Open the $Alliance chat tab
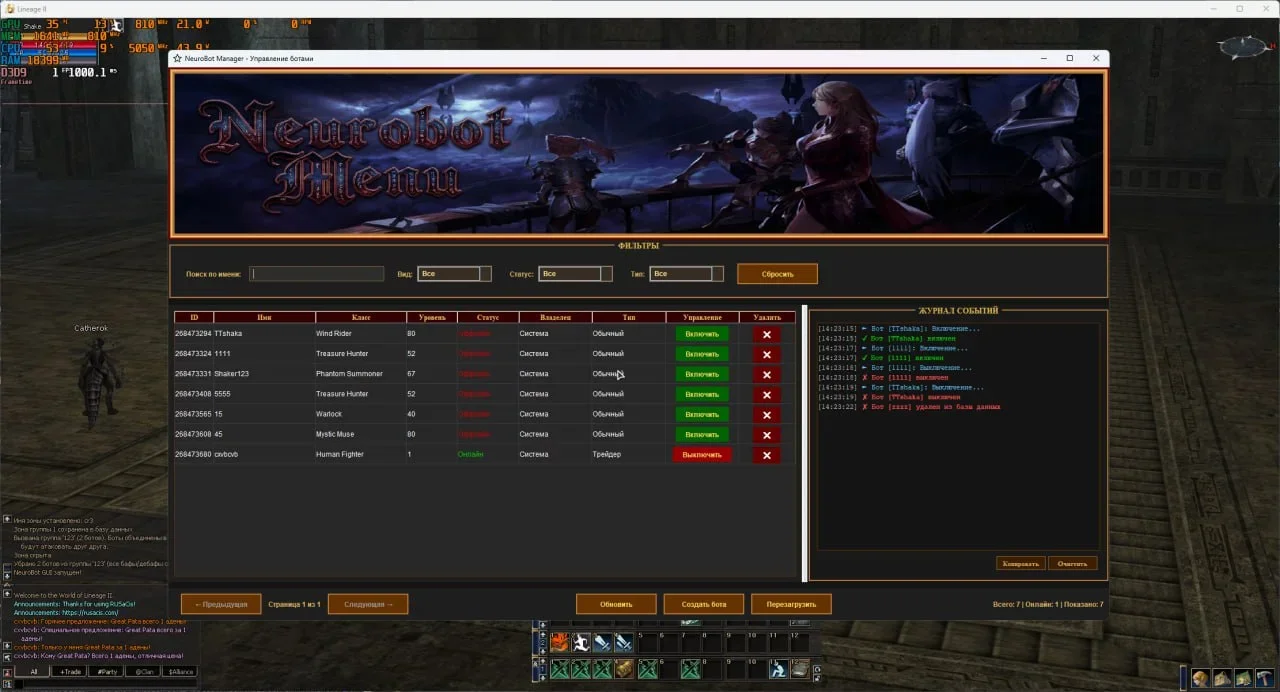The image size is (1280, 692). [181, 672]
